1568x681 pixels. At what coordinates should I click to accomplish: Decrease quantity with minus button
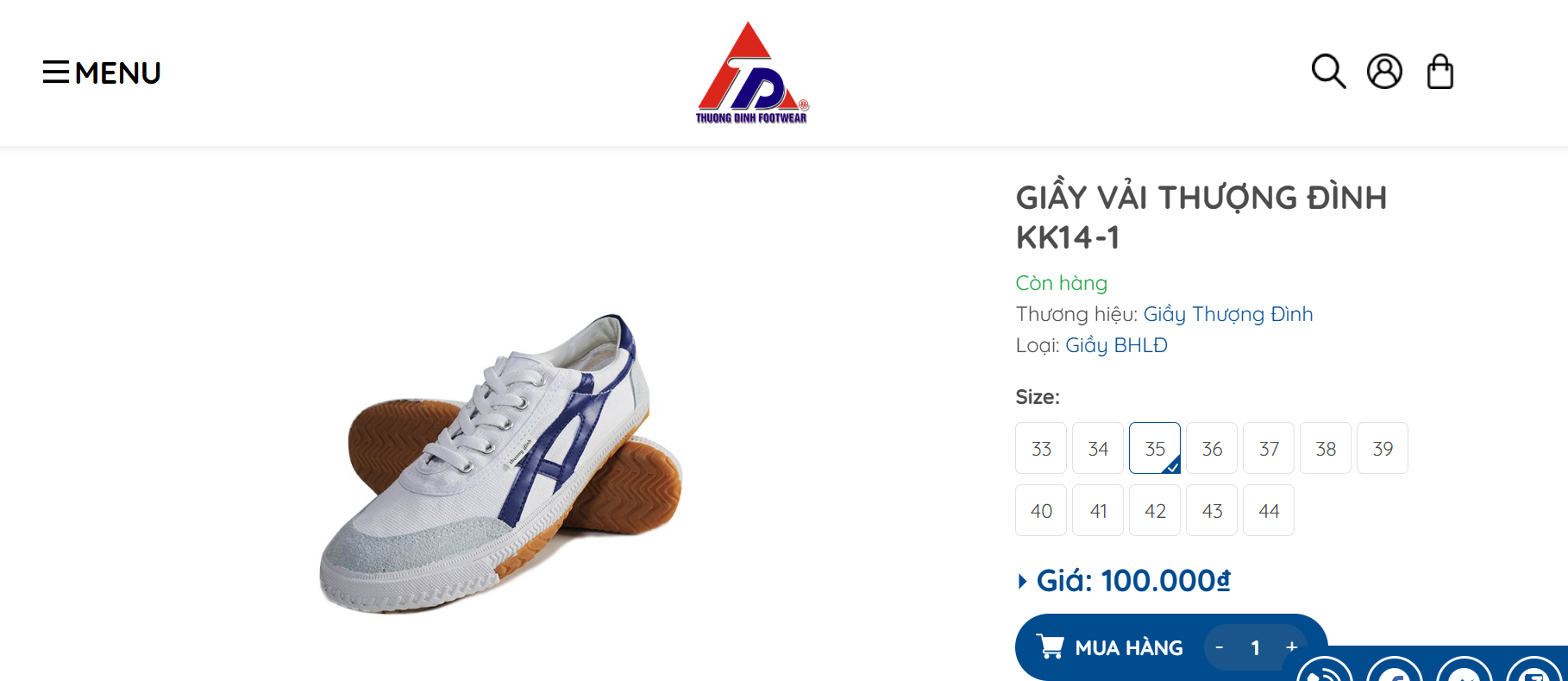coord(1220,646)
